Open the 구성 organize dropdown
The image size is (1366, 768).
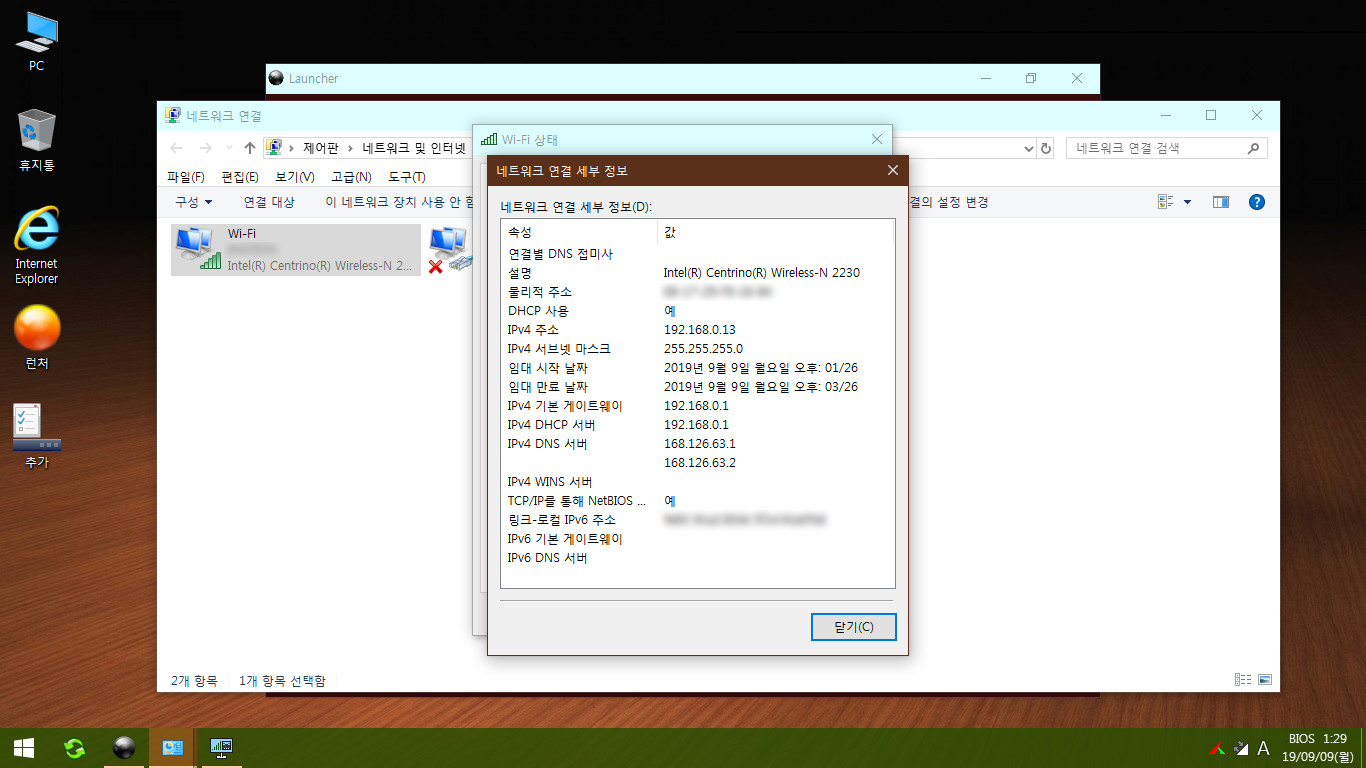(194, 202)
